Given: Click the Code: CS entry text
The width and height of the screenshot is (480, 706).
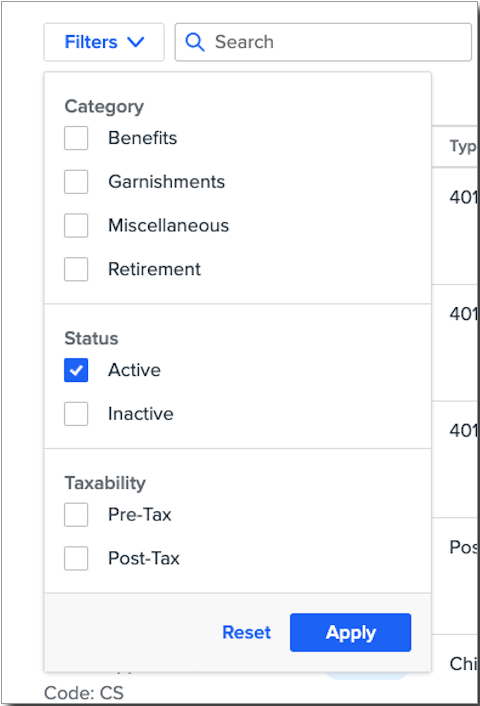Looking at the screenshot, I should point(84,693).
